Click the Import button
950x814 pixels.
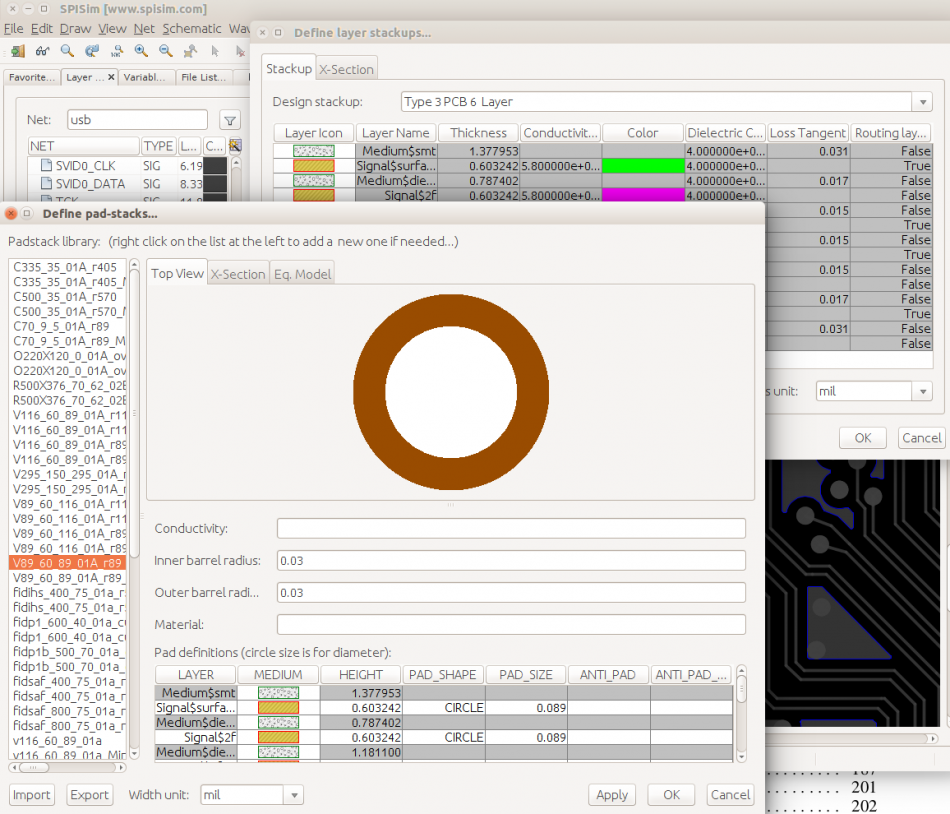32,795
